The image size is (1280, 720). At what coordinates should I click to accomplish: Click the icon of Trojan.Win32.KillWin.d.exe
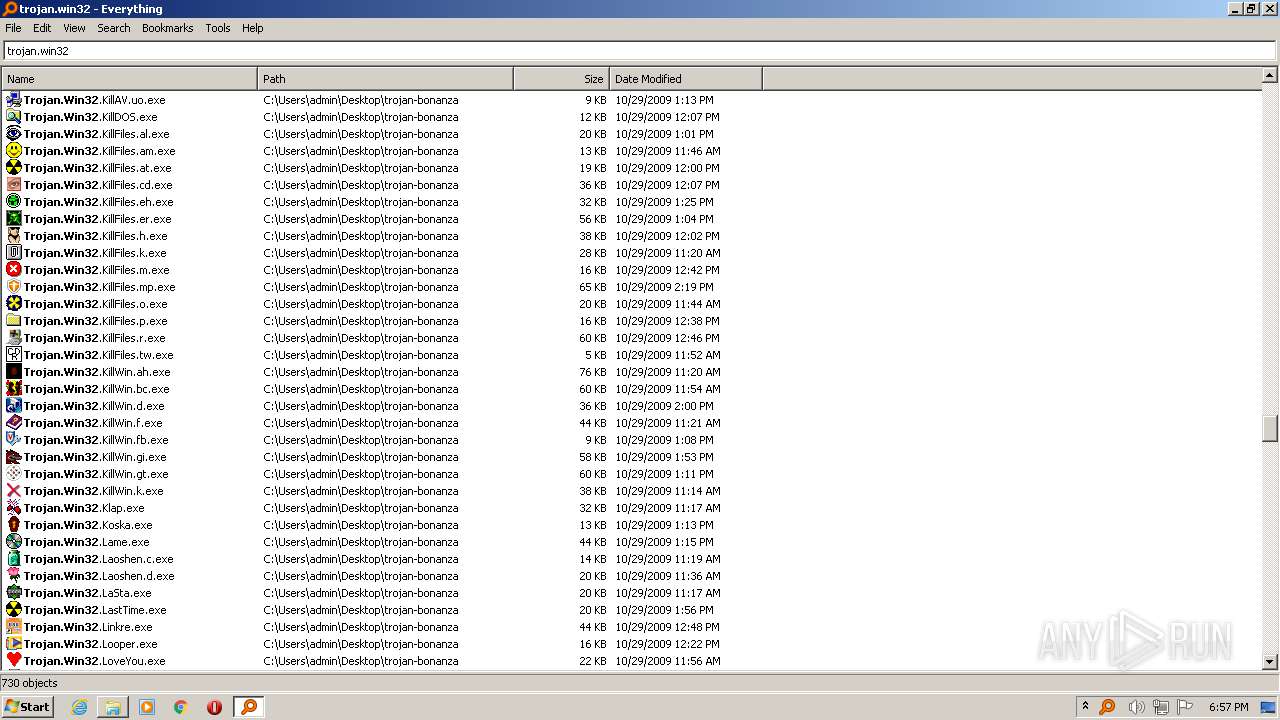click(14, 406)
